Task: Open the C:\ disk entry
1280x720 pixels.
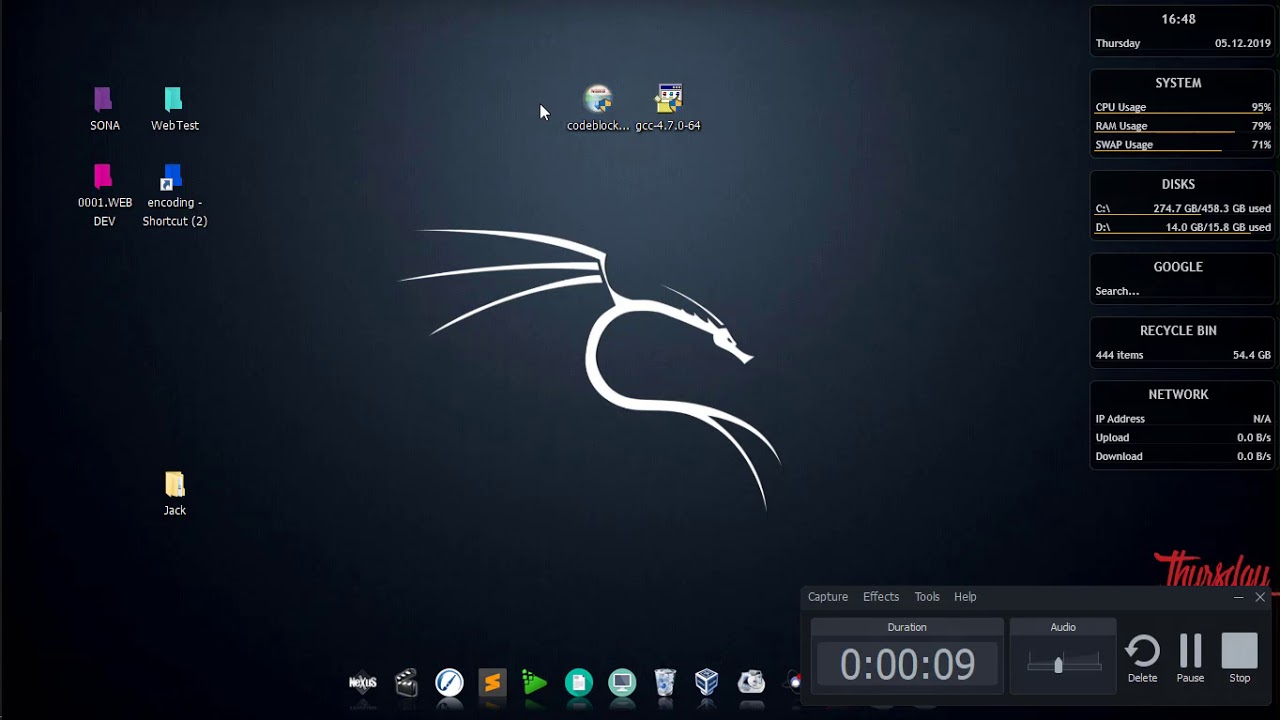Action: [x=1183, y=209]
